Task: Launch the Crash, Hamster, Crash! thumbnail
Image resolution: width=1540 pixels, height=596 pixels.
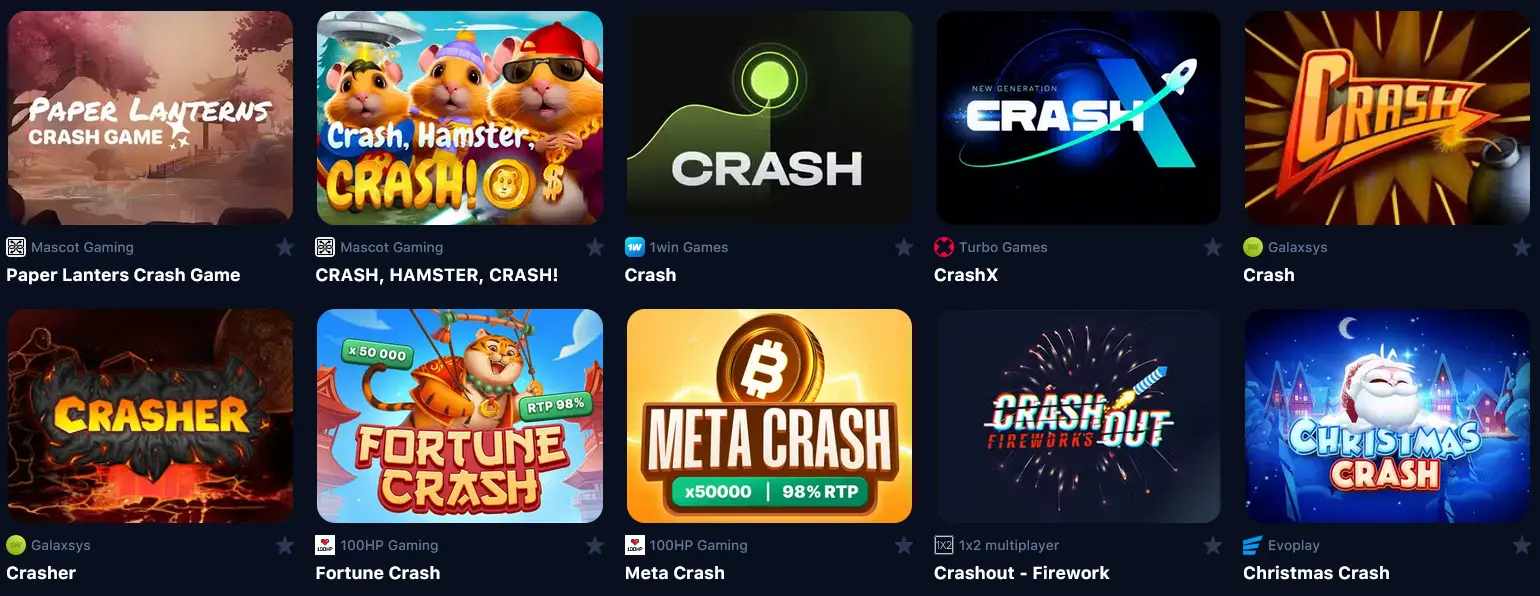Action: pos(460,118)
